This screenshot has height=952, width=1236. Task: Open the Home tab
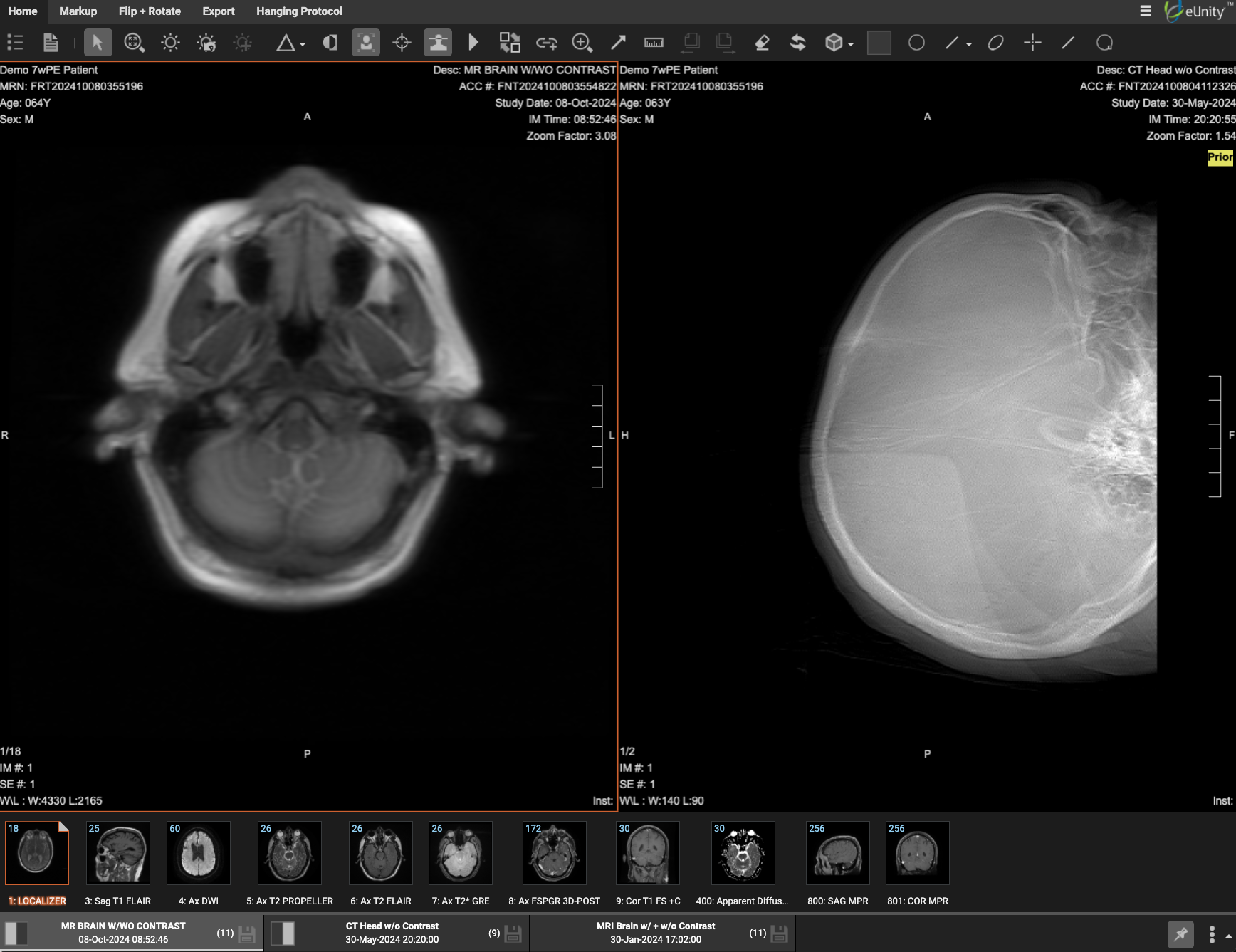[23, 11]
